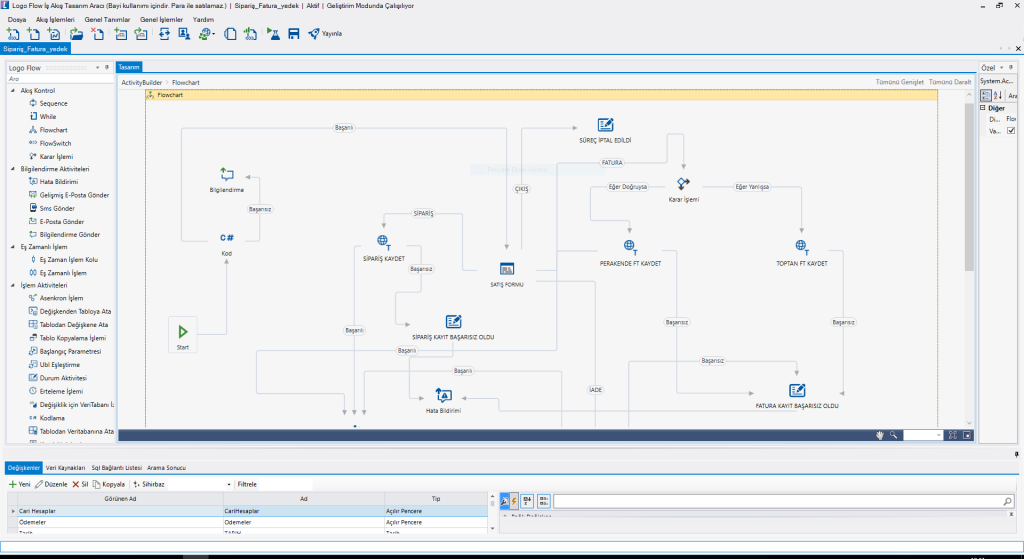The width and height of the screenshot is (1024, 559).
Task: Click the green Start node
Action: (182, 331)
